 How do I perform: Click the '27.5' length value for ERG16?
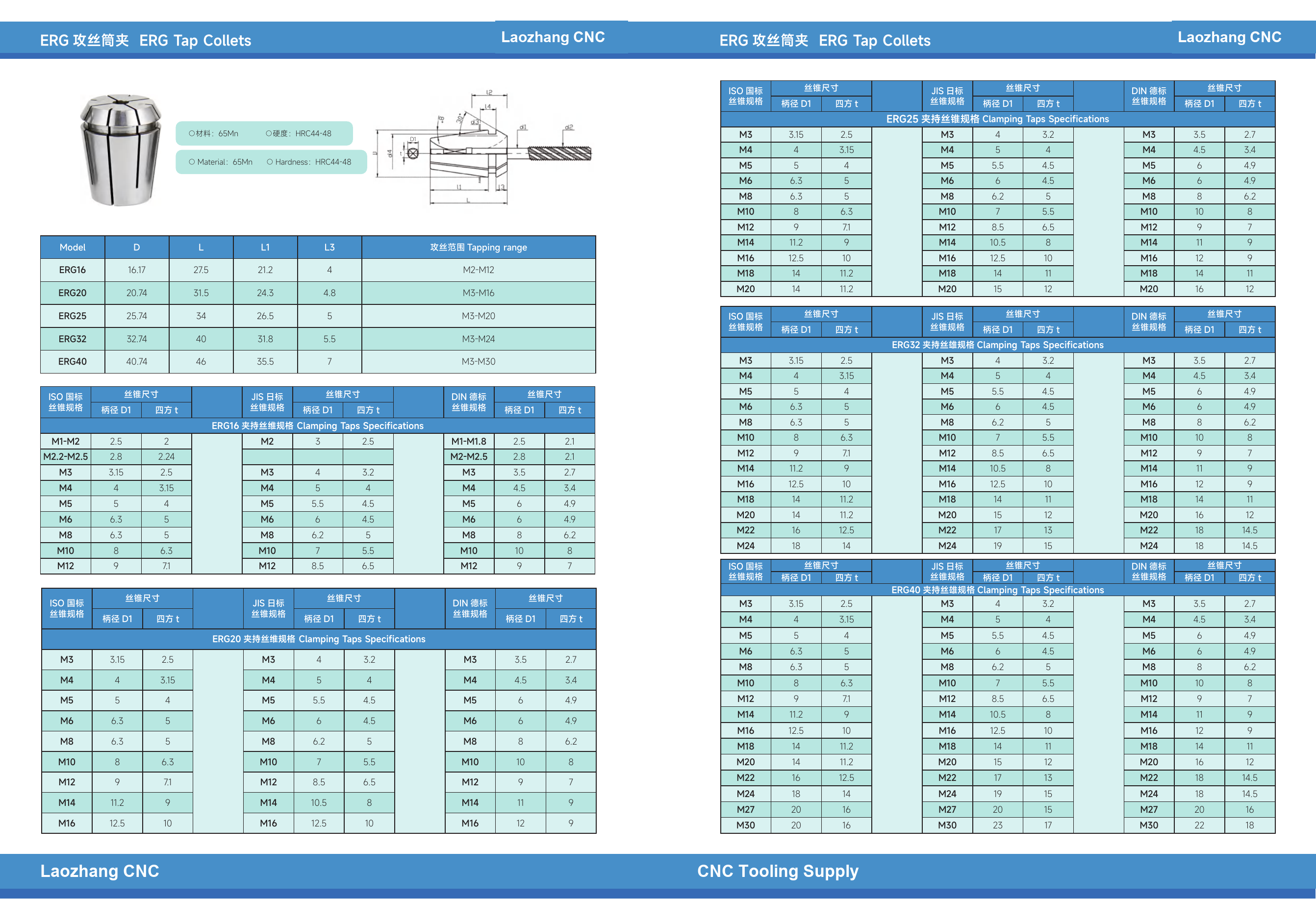coord(201,270)
